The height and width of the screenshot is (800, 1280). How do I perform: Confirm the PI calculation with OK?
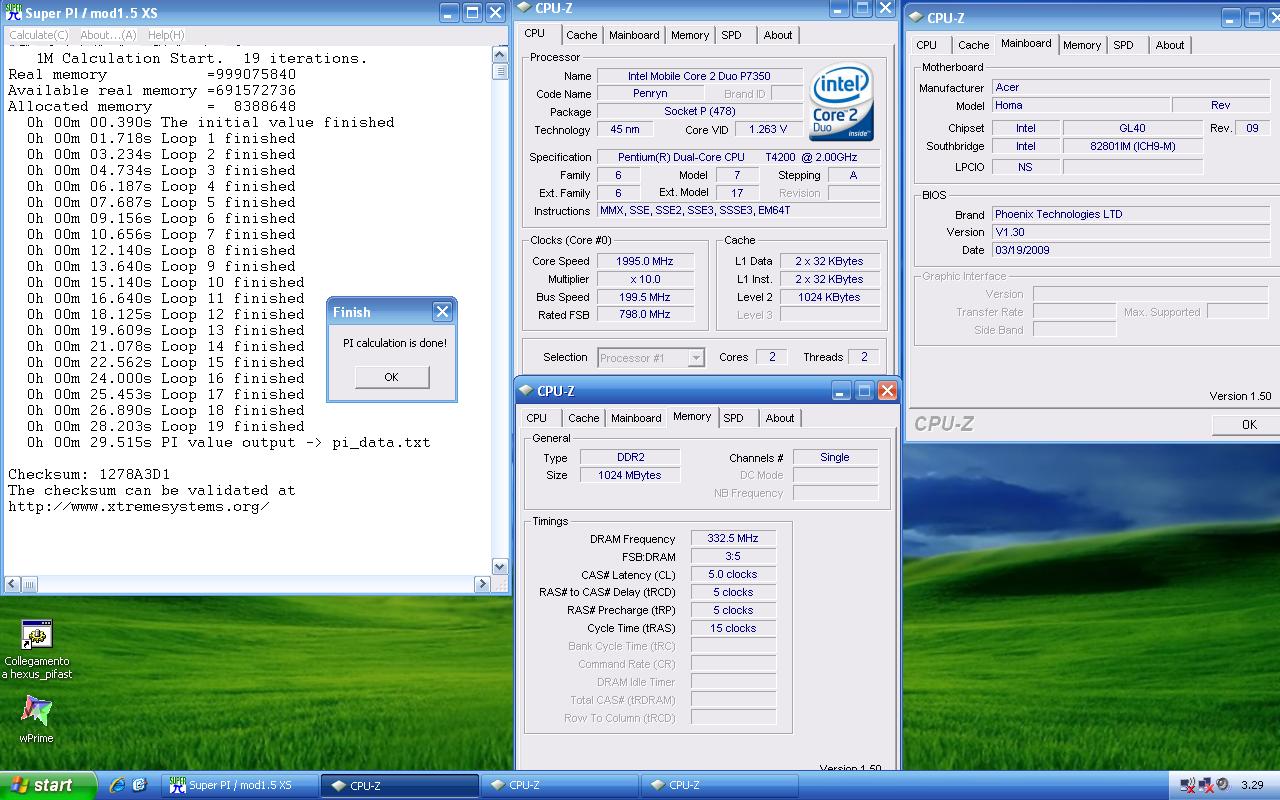point(391,377)
